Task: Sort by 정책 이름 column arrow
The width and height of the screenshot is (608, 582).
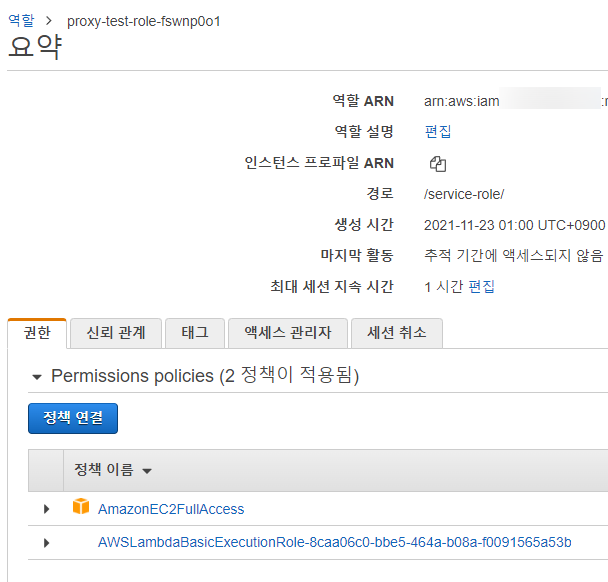Action: 148,471
